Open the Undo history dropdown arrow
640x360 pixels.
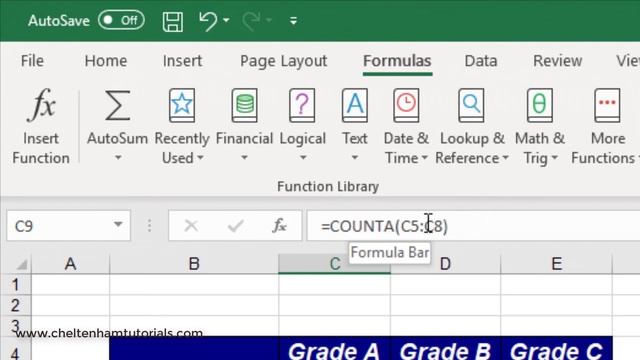(226, 20)
